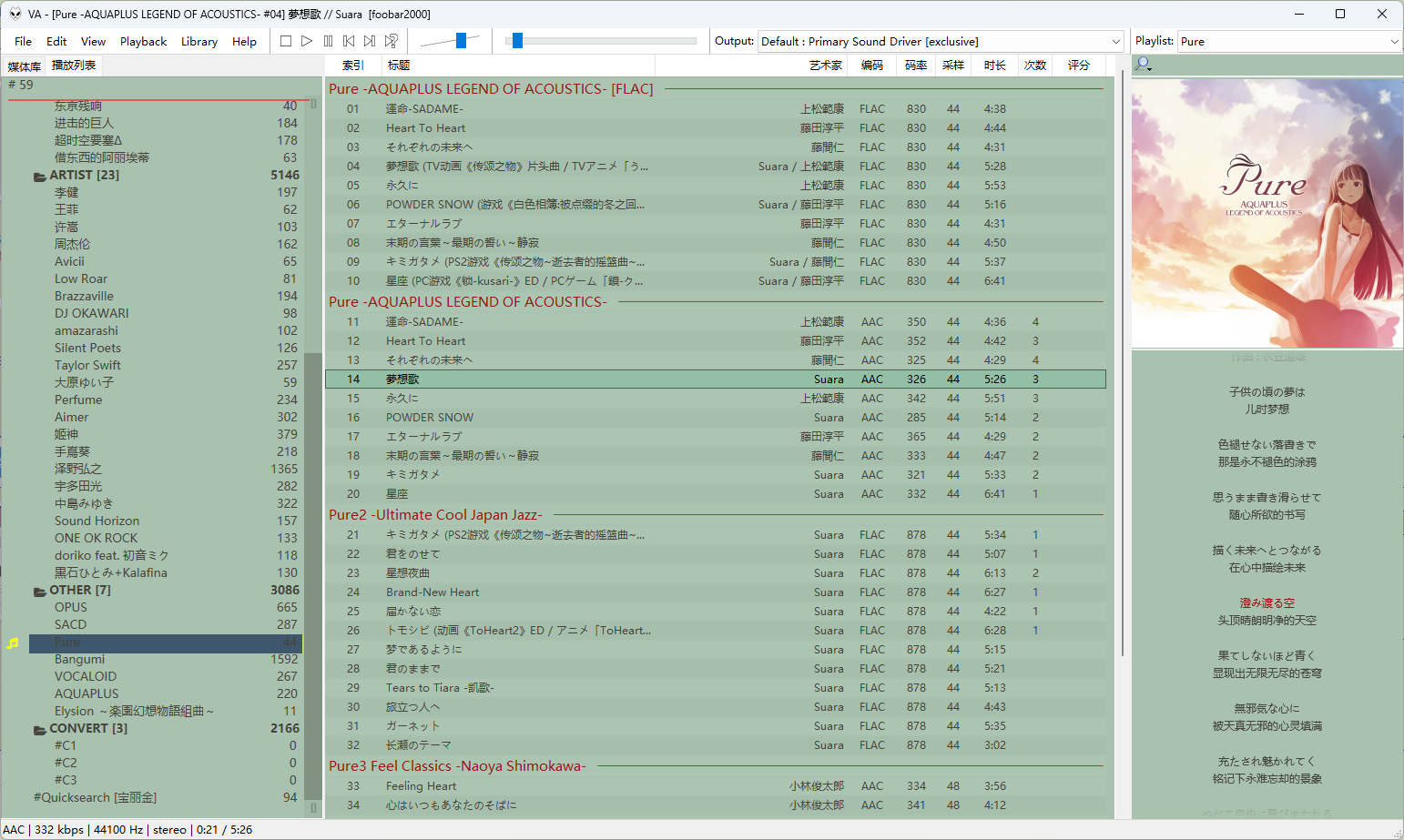The image size is (1404, 840).
Task: Click the playlist vertical scrollbar
Action: pyautogui.click(x=1122, y=364)
